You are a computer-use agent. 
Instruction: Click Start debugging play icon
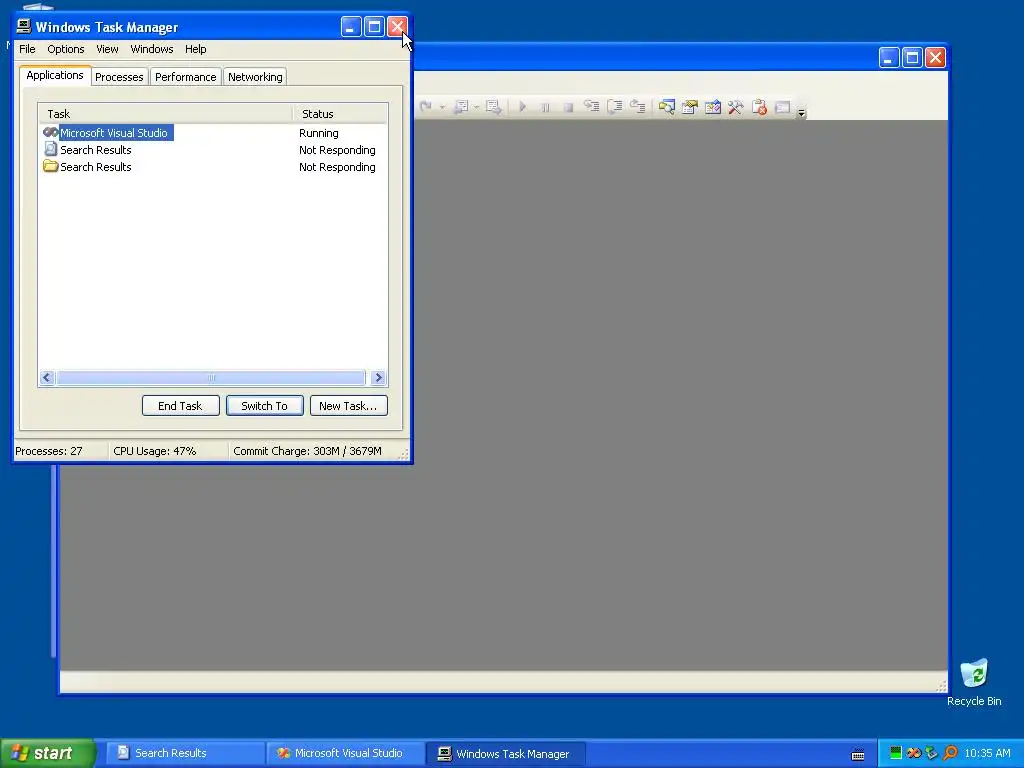pyautogui.click(x=522, y=106)
